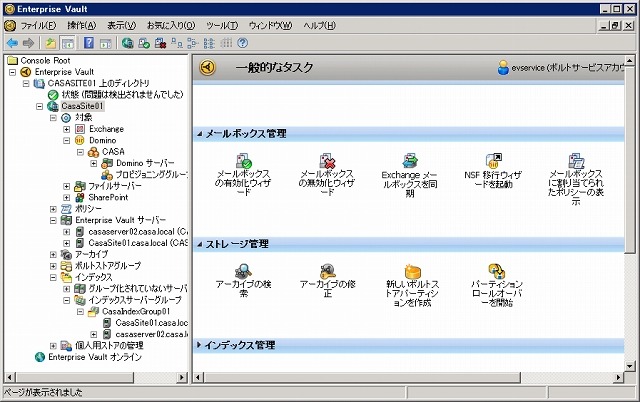Collapse the Enterprise Vault サーバー node
This screenshot has width=640, height=402.
coord(52,220)
